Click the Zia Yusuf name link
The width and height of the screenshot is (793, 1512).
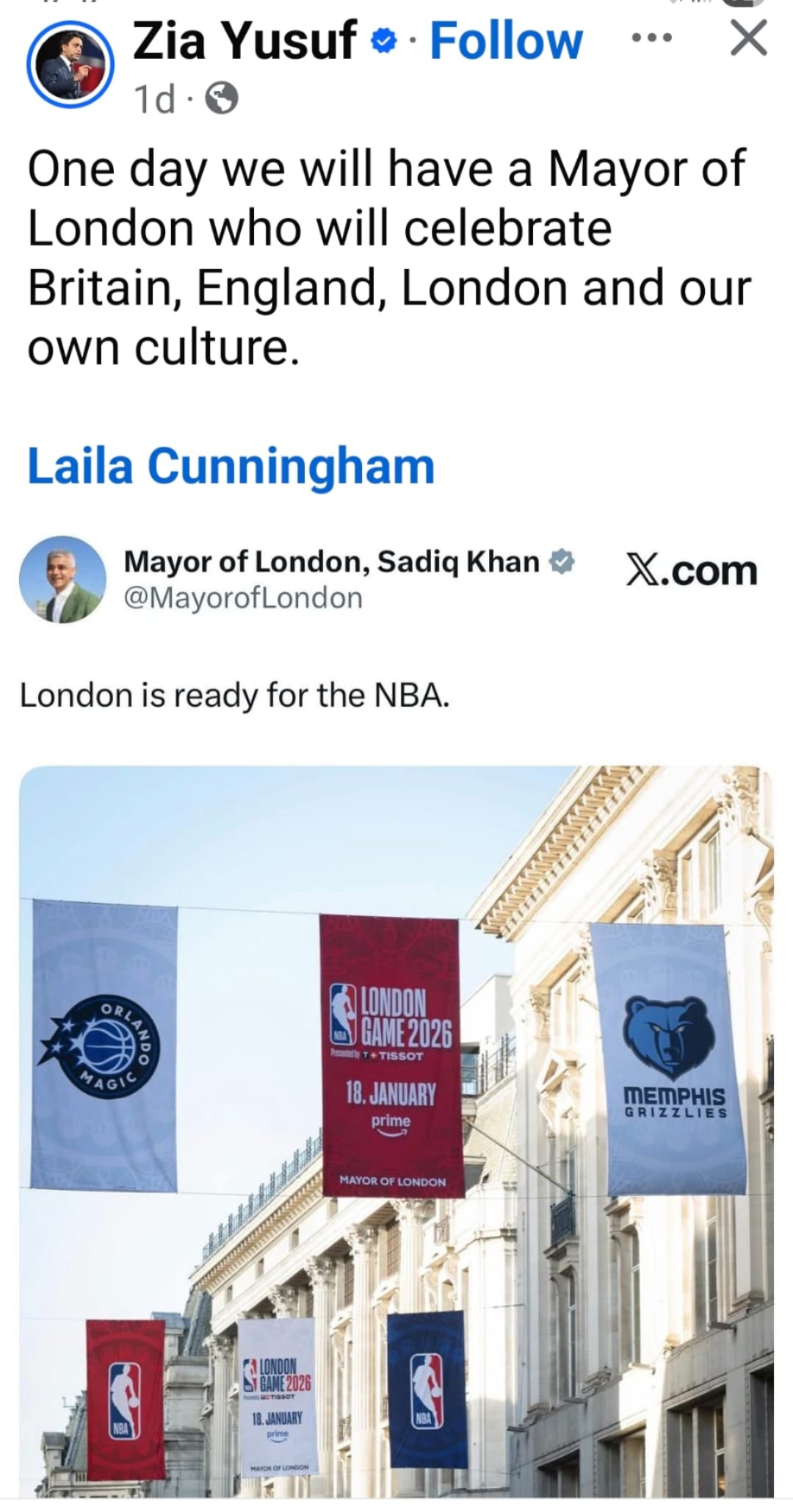point(245,40)
